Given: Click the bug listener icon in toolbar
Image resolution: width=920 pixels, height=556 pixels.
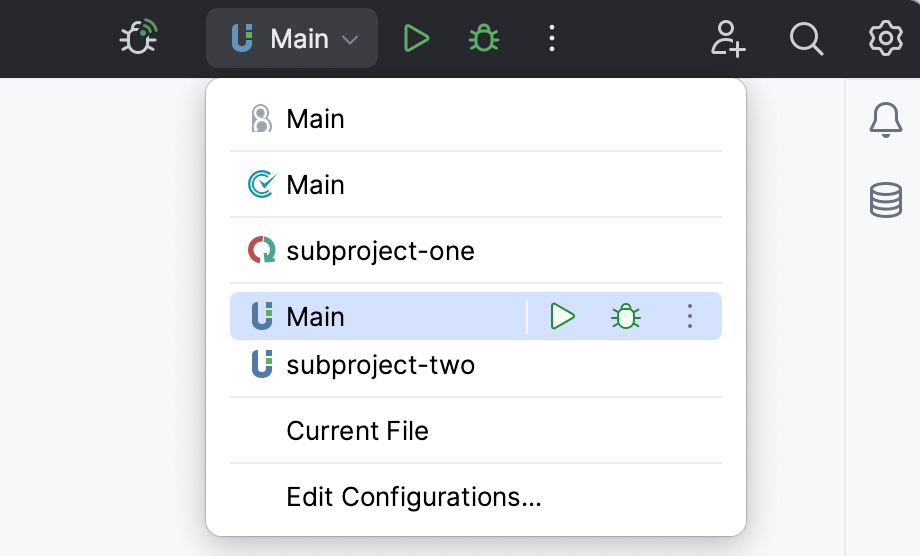Looking at the screenshot, I should point(138,38).
